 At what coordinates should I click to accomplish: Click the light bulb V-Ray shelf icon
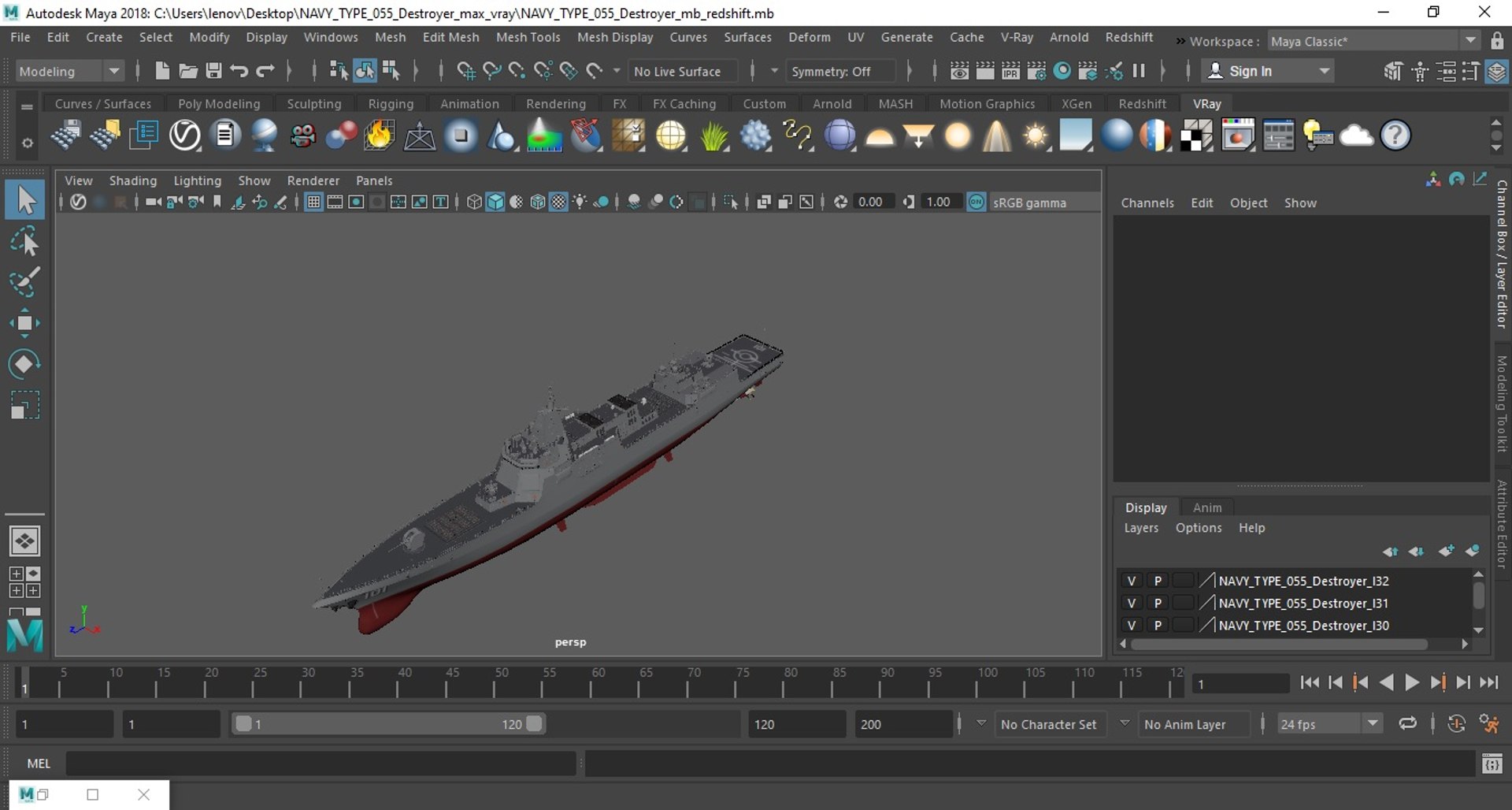tap(1317, 136)
